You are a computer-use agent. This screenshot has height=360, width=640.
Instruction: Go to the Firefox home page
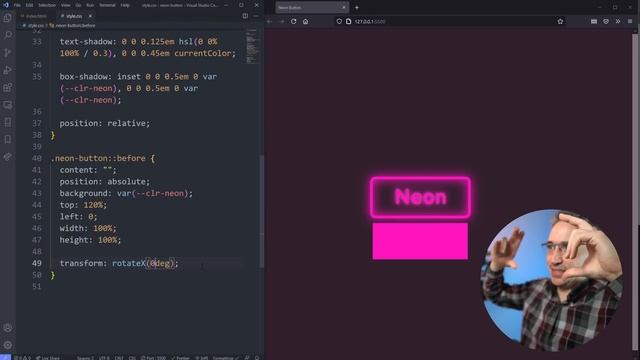(x=305, y=21)
